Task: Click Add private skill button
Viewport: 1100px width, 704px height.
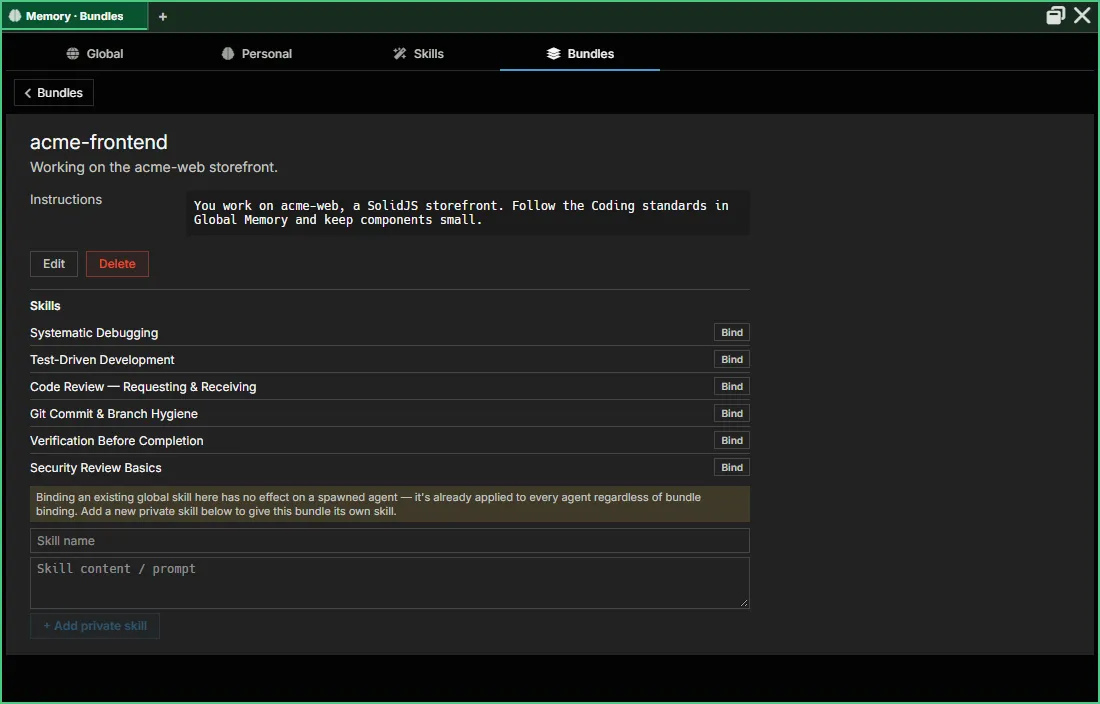Action: (95, 626)
